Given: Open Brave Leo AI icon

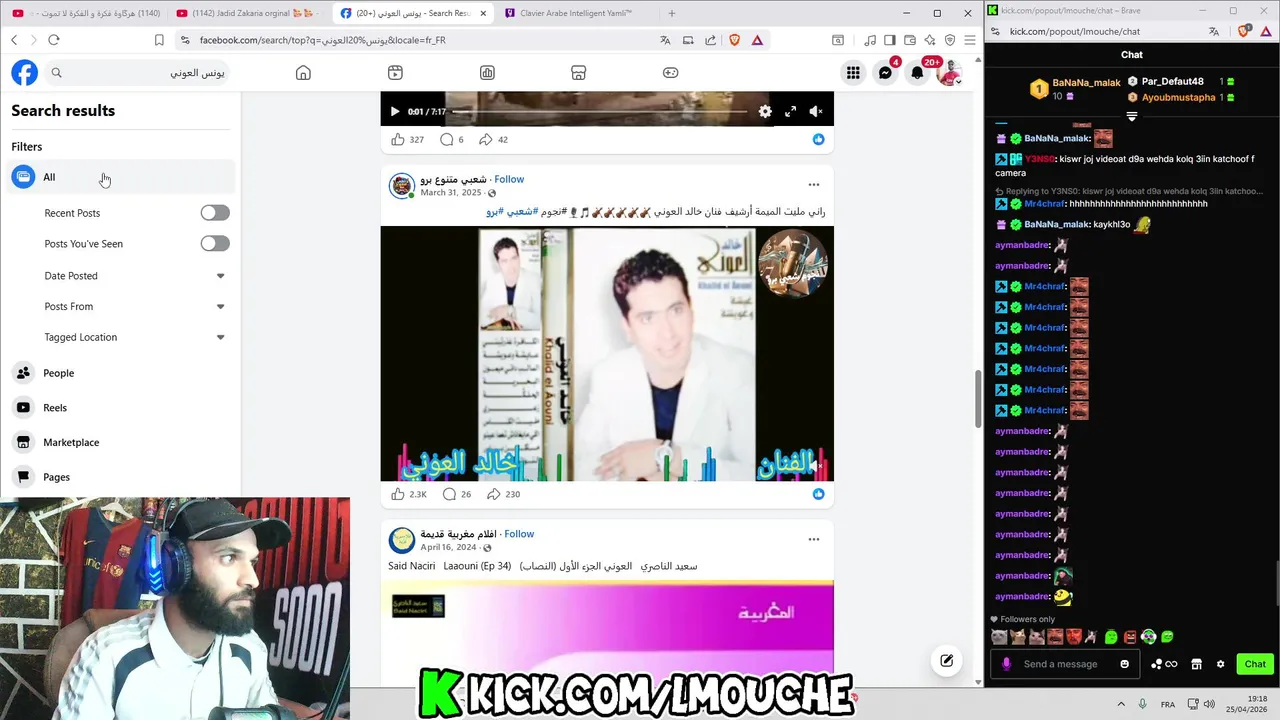Looking at the screenshot, I should point(930,40).
